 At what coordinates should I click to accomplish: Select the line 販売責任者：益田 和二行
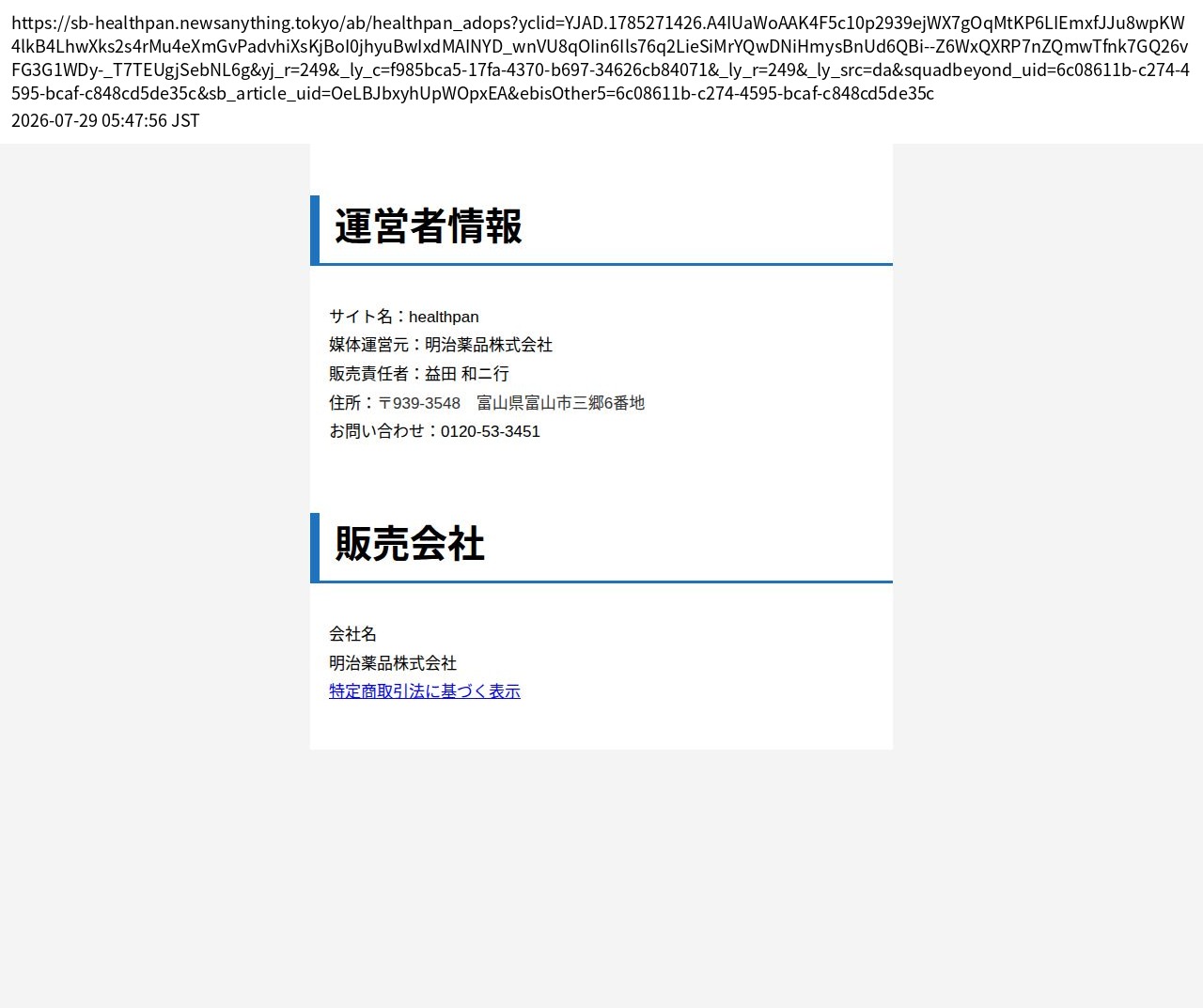pos(419,374)
